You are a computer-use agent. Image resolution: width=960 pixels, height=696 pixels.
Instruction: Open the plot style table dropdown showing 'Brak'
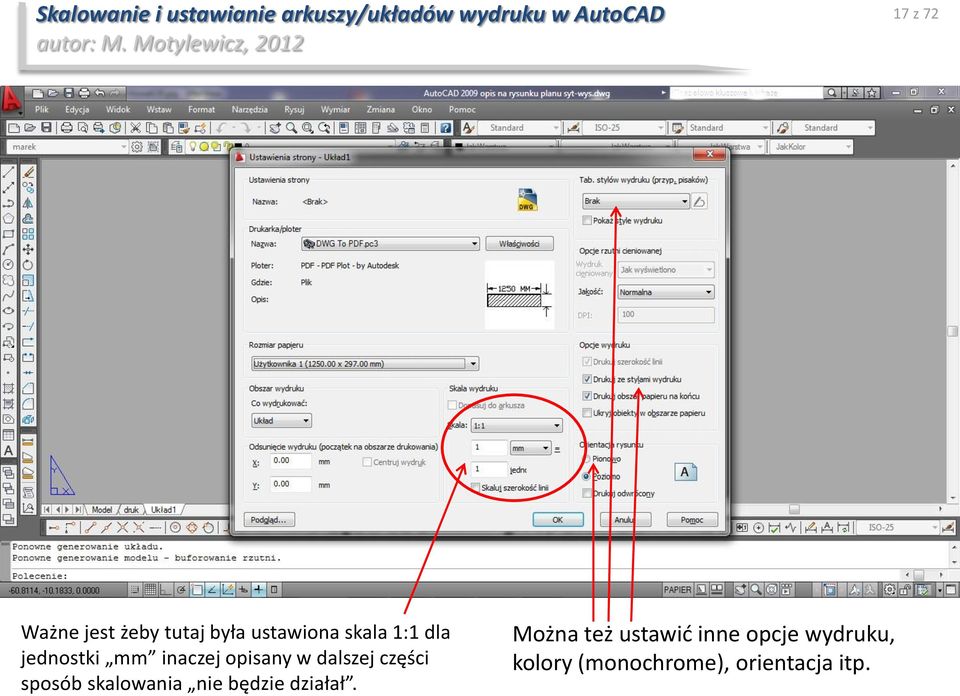coord(636,201)
